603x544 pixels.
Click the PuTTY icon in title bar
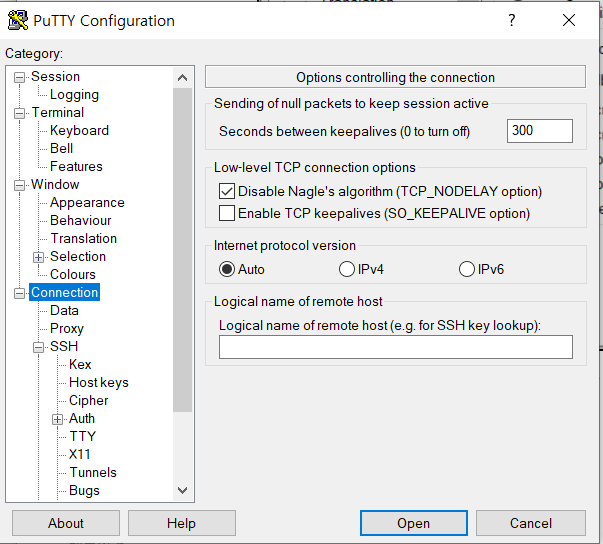pyautogui.click(x=18, y=20)
